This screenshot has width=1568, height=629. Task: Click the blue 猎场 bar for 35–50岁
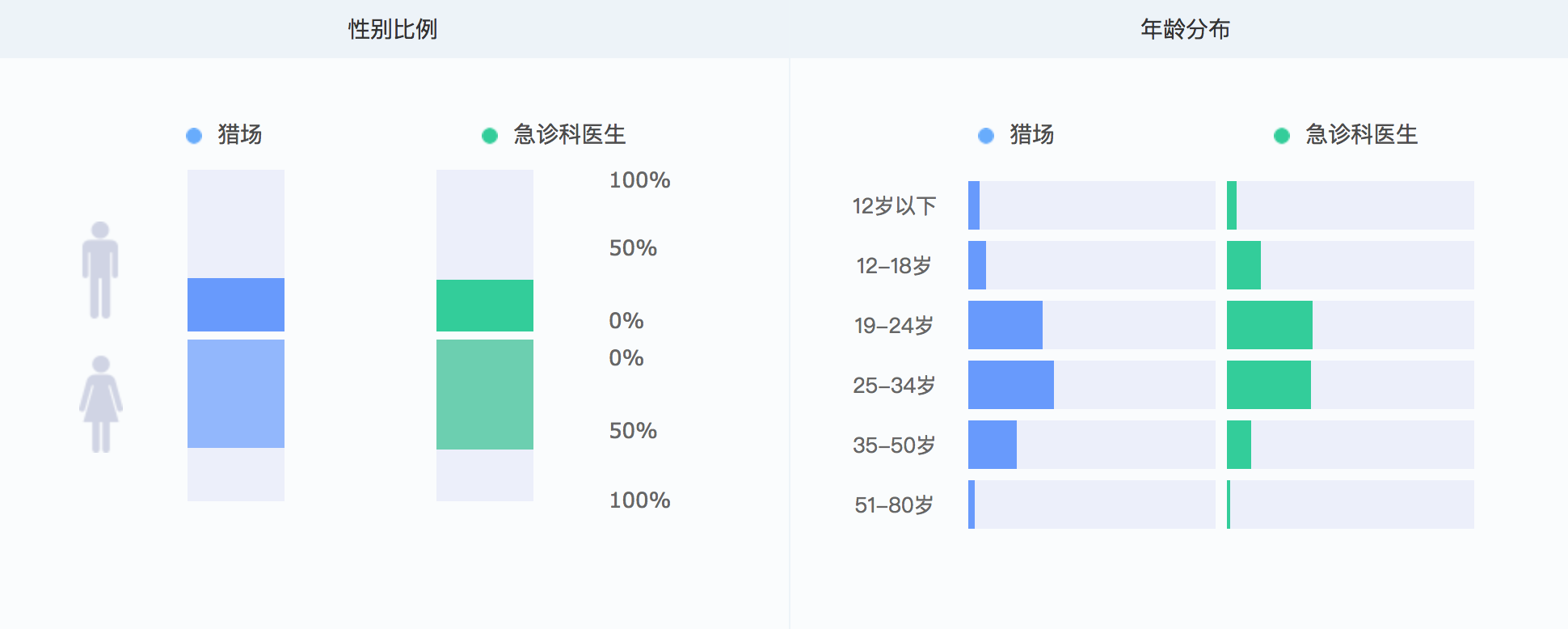coord(993,445)
